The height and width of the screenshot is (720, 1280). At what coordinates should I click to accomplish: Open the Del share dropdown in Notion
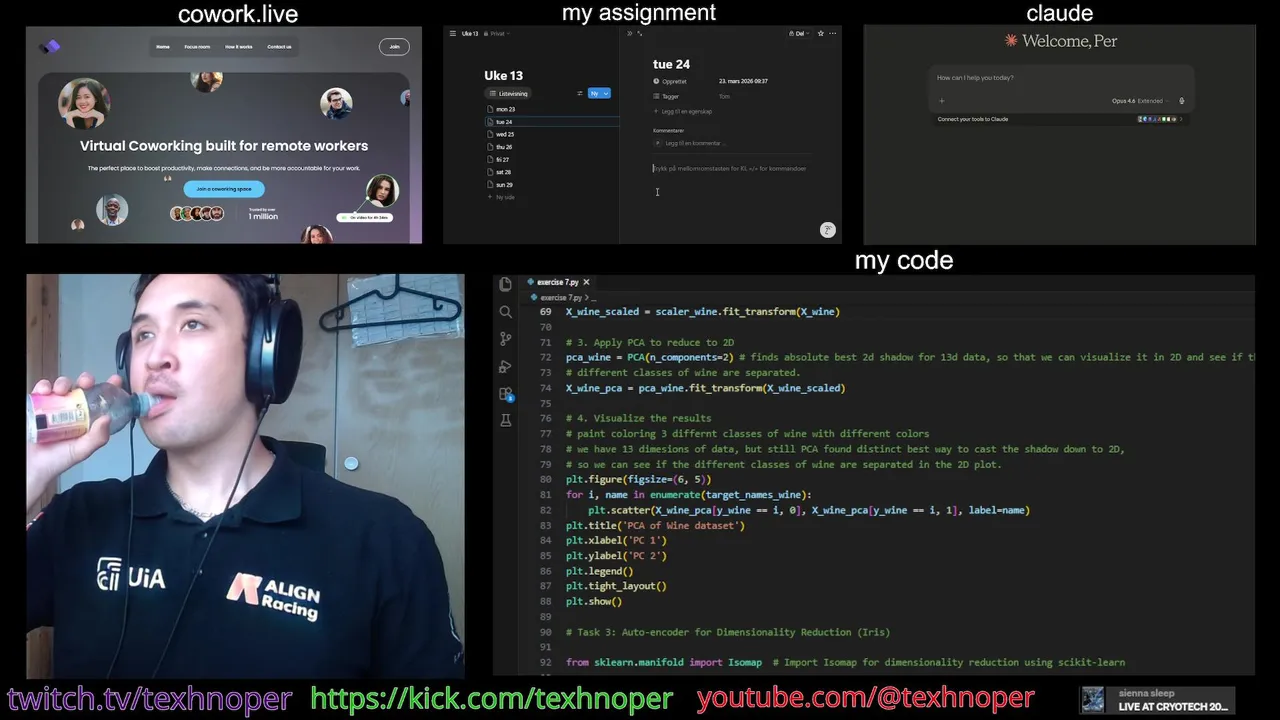click(797, 33)
